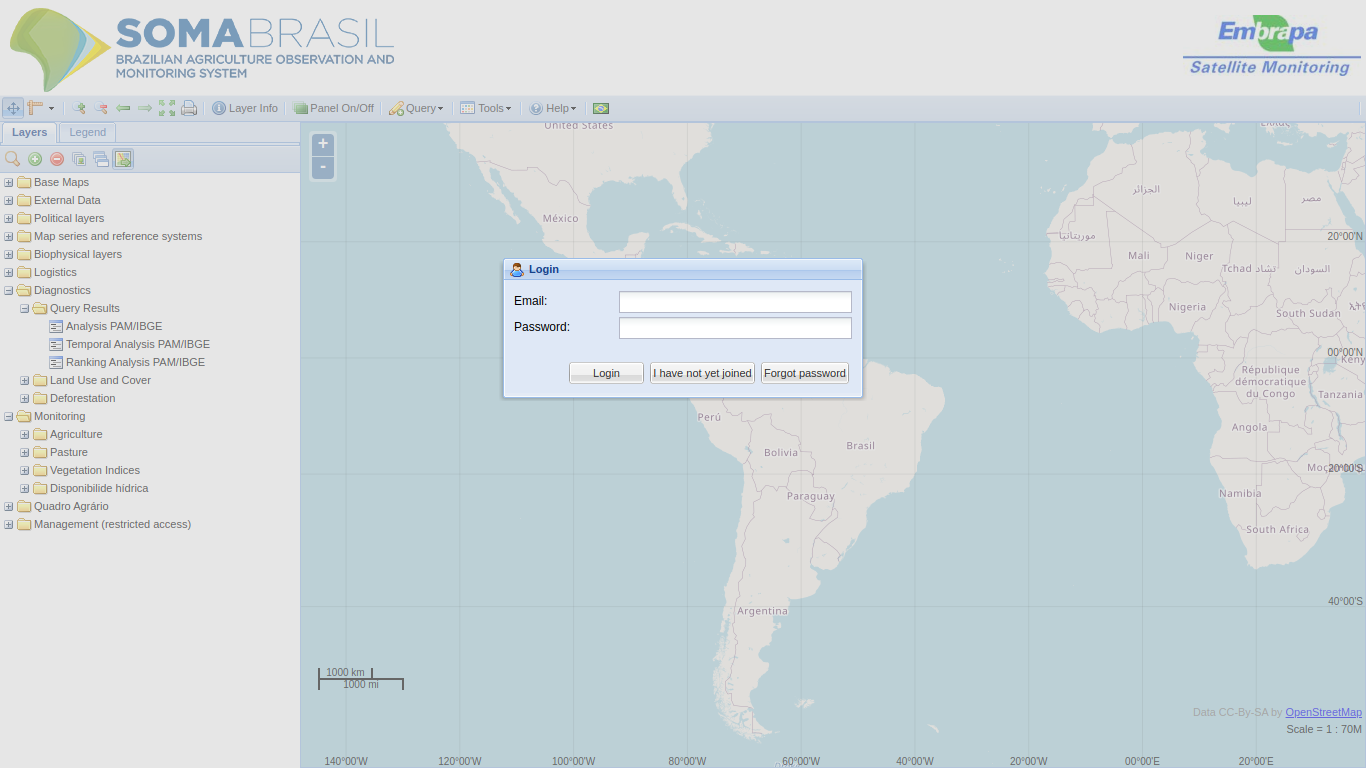Click the Email input field
The height and width of the screenshot is (768, 1366).
coord(735,302)
